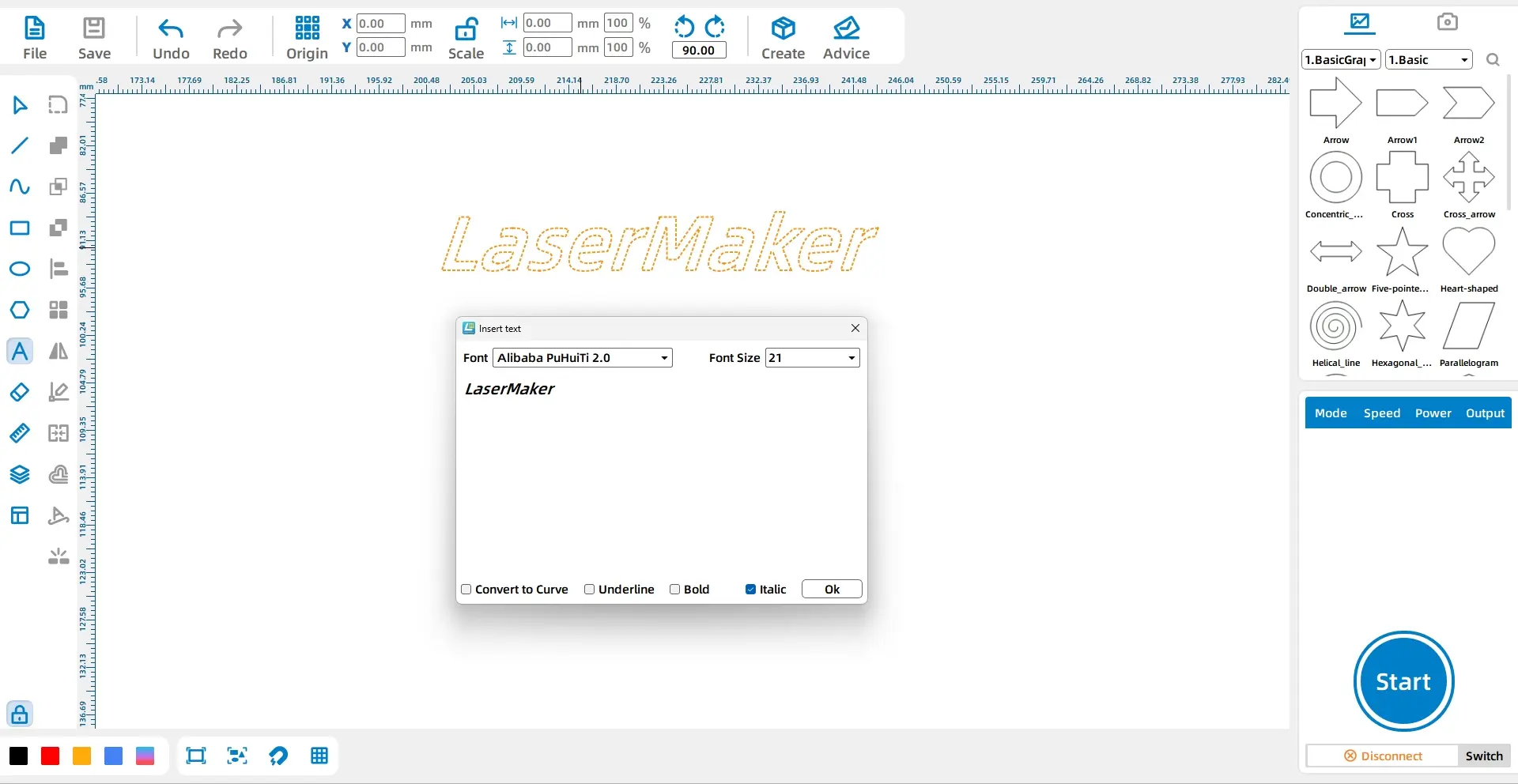This screenshot has height=784, width=1518.
Task: Click the Output column header
Action: (1485, 413)
